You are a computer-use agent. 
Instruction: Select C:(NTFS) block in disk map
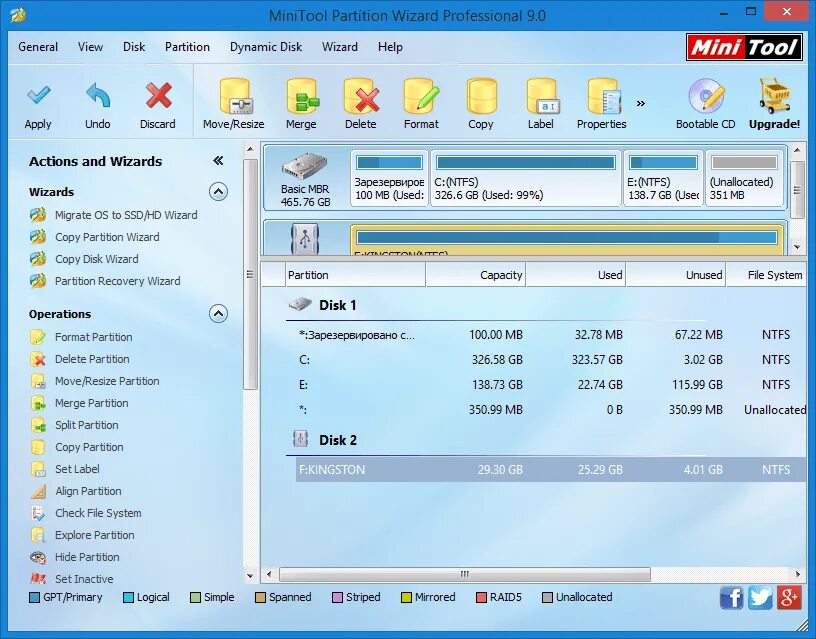(x=526, y=178)
